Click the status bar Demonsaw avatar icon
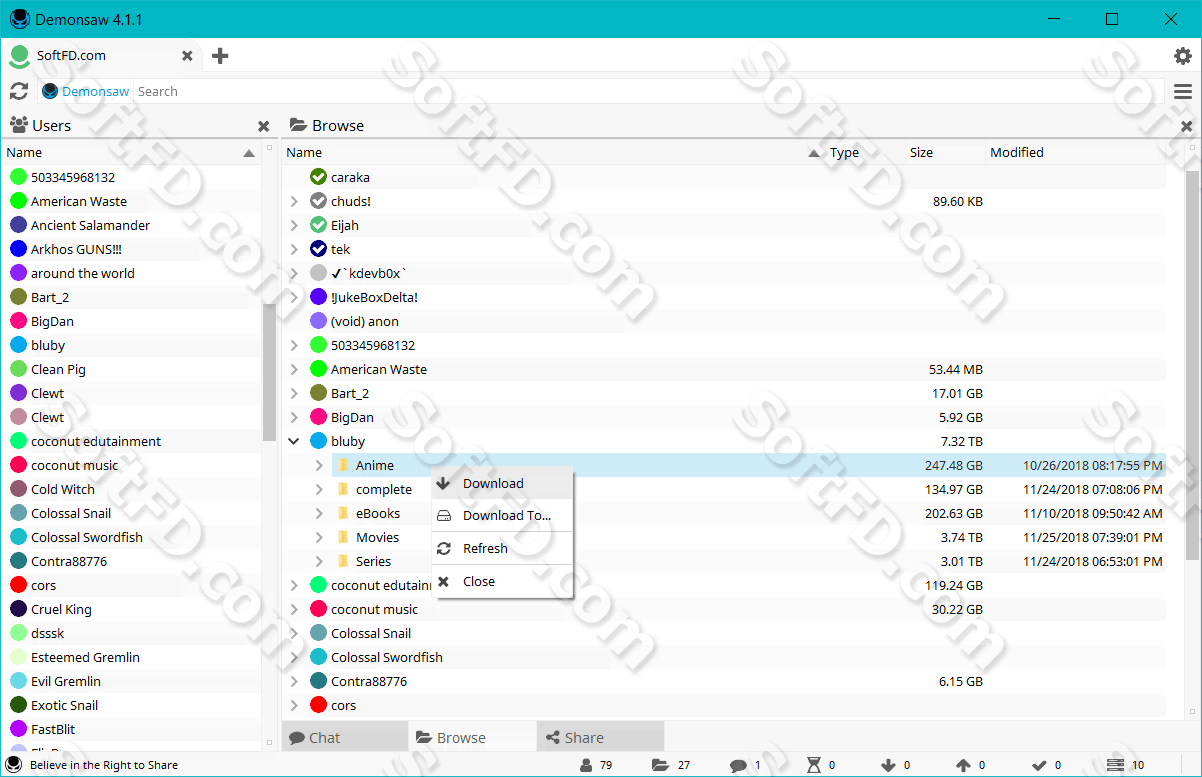1202x777 pixels. 14,765
